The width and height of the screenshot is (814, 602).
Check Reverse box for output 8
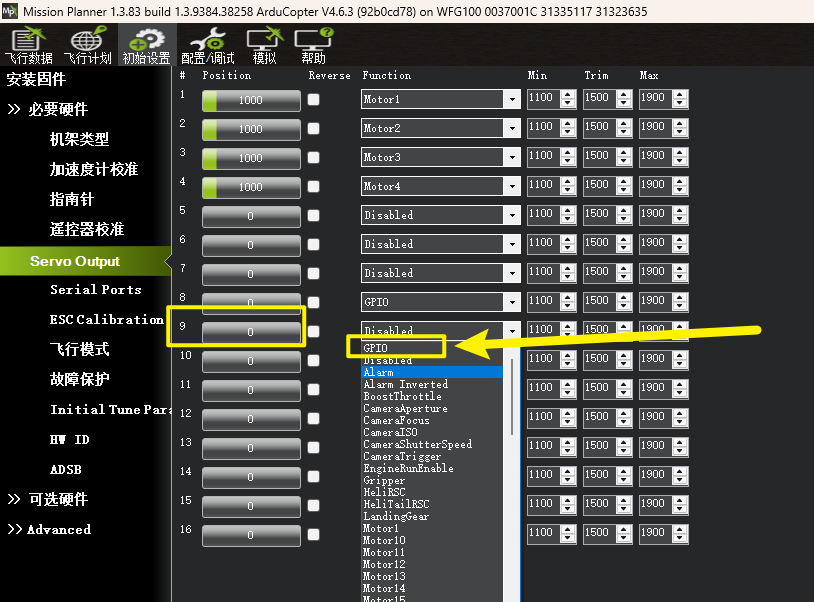314,303
